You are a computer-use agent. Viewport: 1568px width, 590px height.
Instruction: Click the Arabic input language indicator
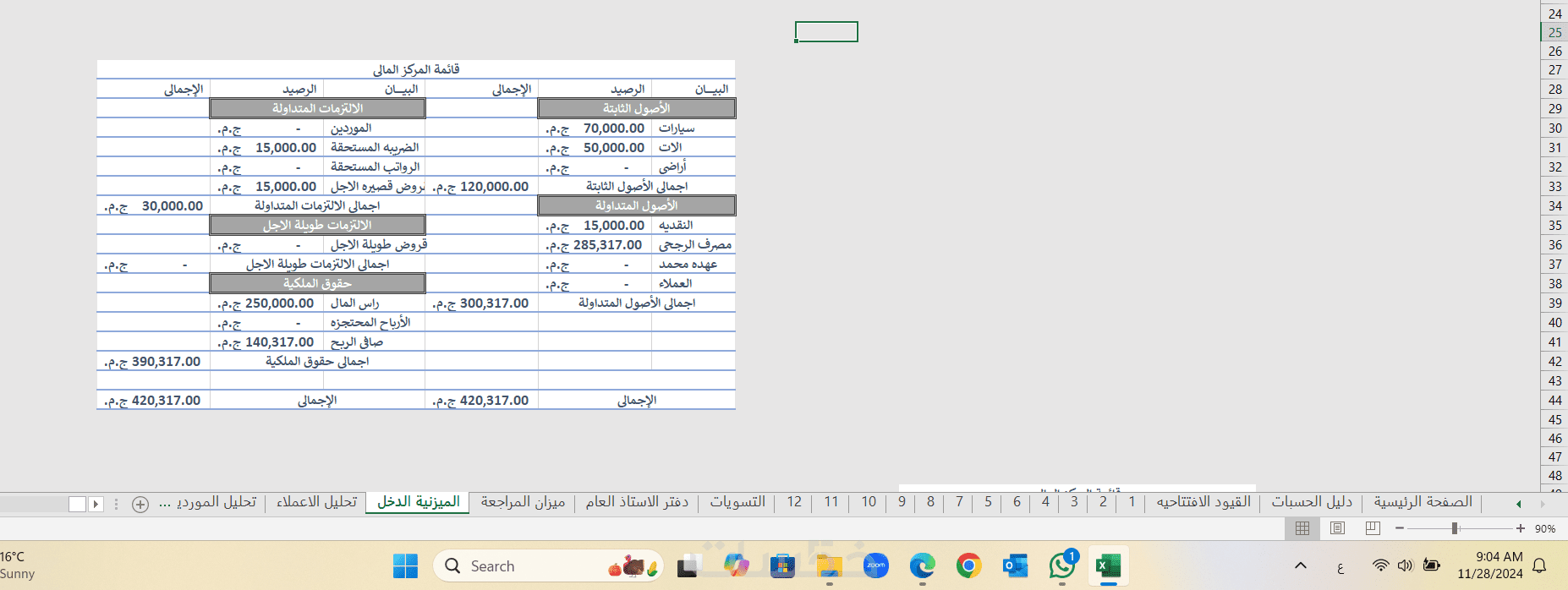pos(1340,567)
